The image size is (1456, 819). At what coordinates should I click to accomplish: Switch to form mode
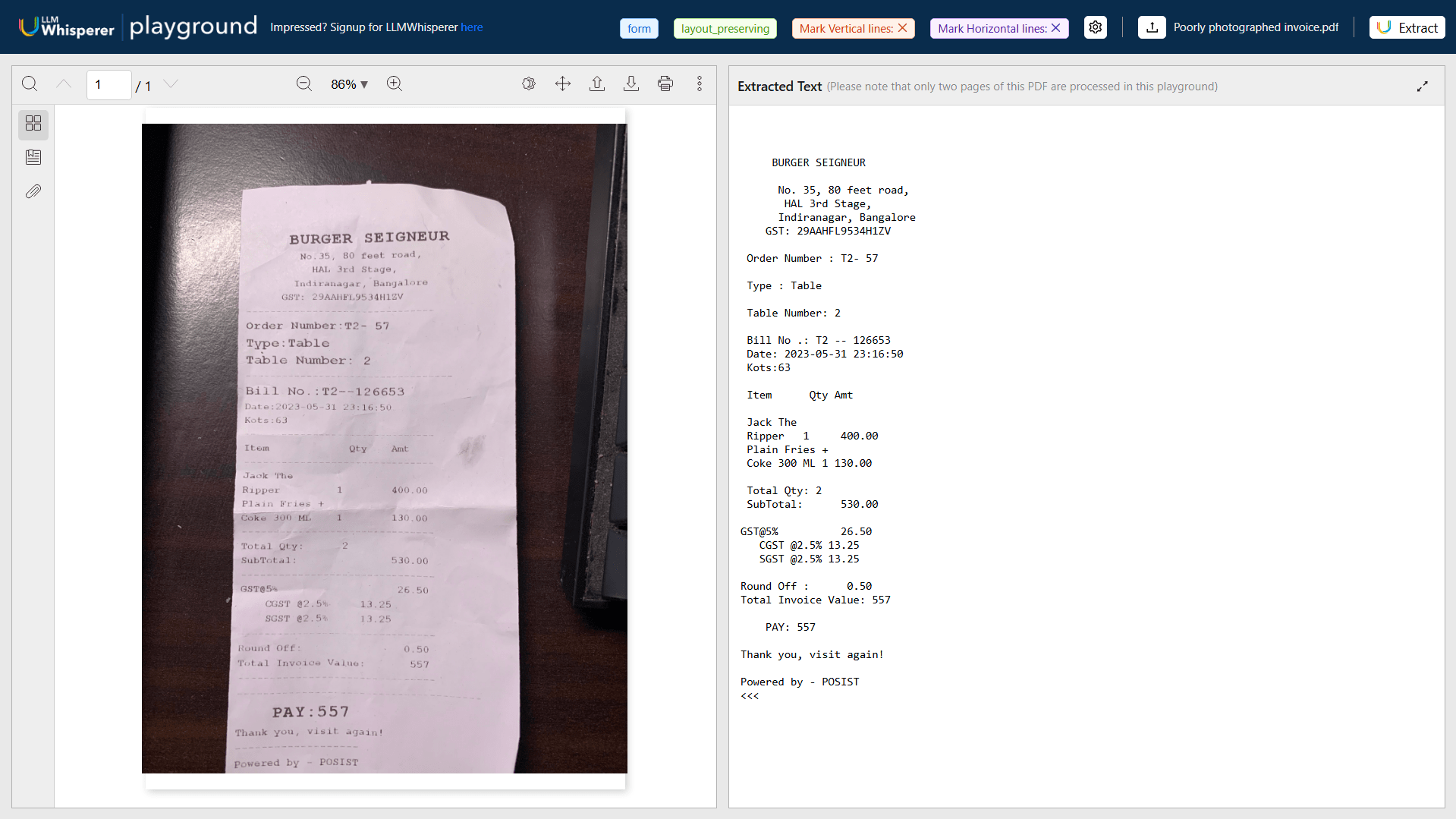click(638, 28)
